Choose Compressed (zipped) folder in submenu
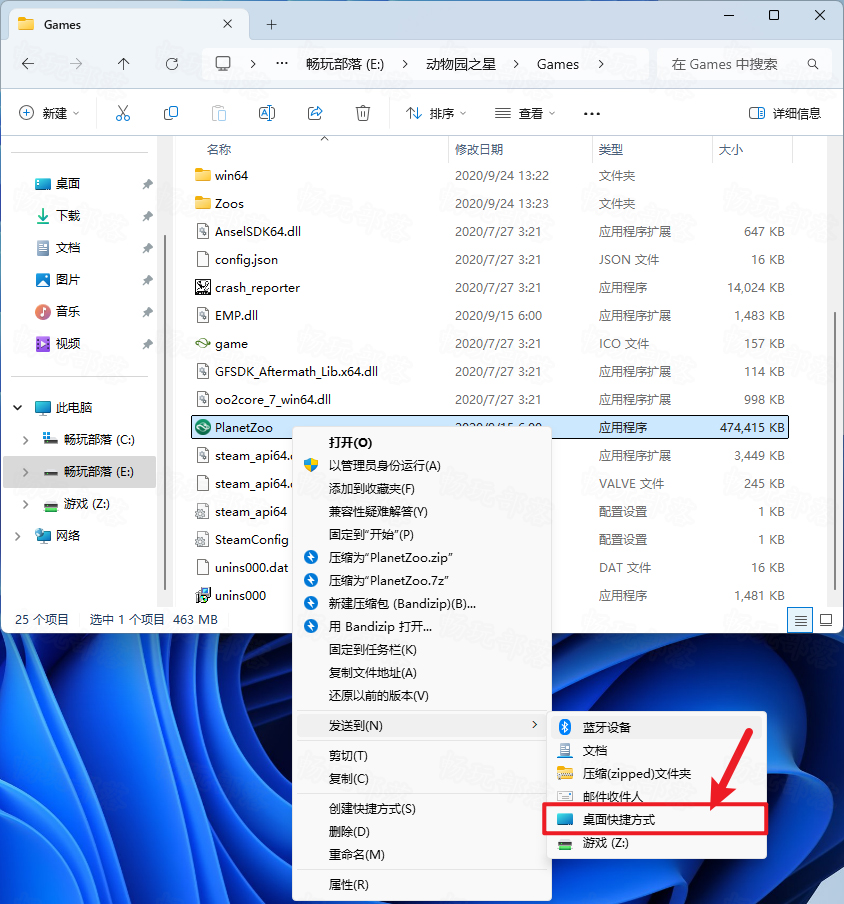The image size is (844, 904). point(657,774)
